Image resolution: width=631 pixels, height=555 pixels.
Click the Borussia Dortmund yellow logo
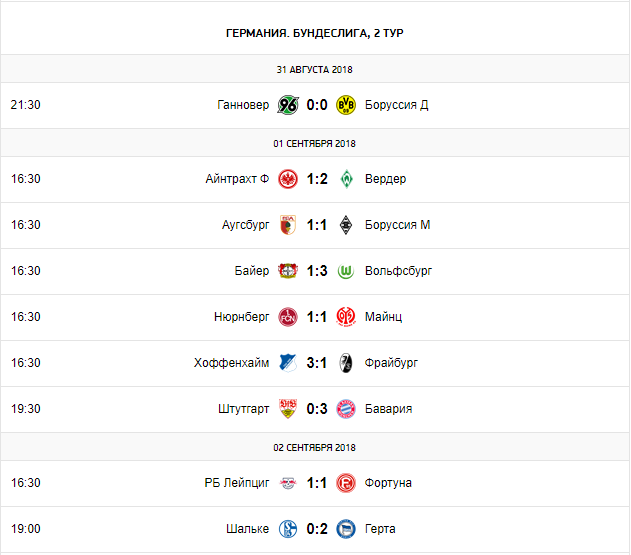(x=347, y=105)
